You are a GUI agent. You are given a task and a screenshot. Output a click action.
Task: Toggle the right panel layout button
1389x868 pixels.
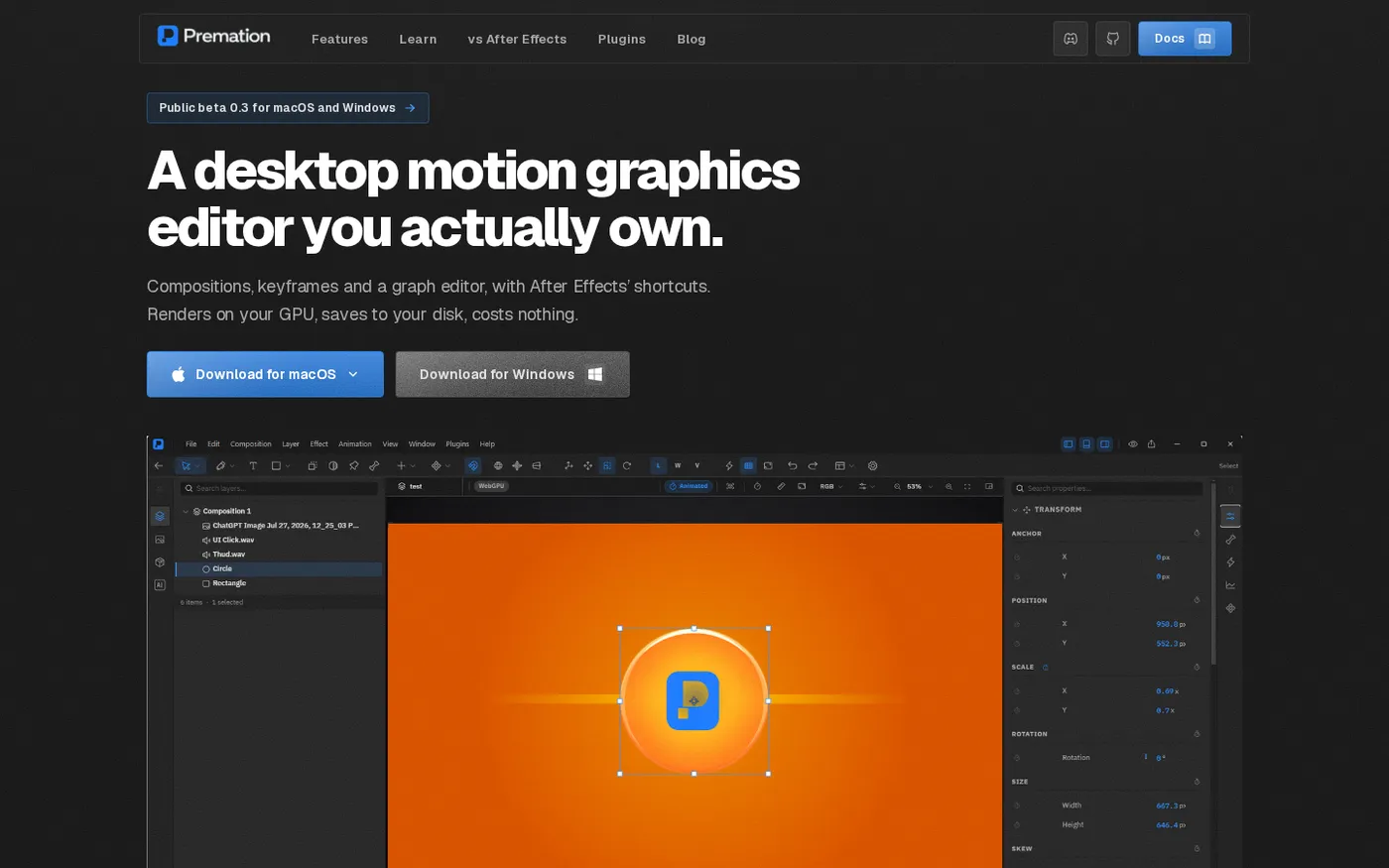point(1104,444)
